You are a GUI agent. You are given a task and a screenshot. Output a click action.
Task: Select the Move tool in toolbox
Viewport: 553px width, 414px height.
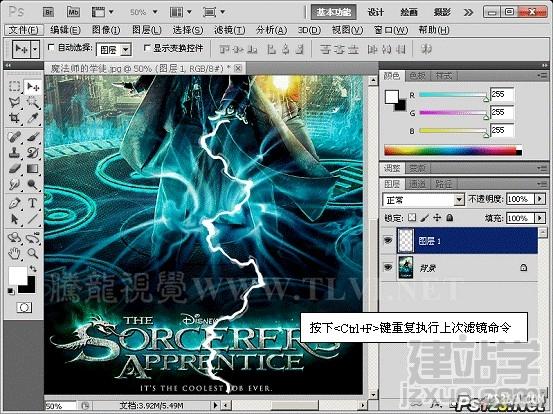click(33, 86)
